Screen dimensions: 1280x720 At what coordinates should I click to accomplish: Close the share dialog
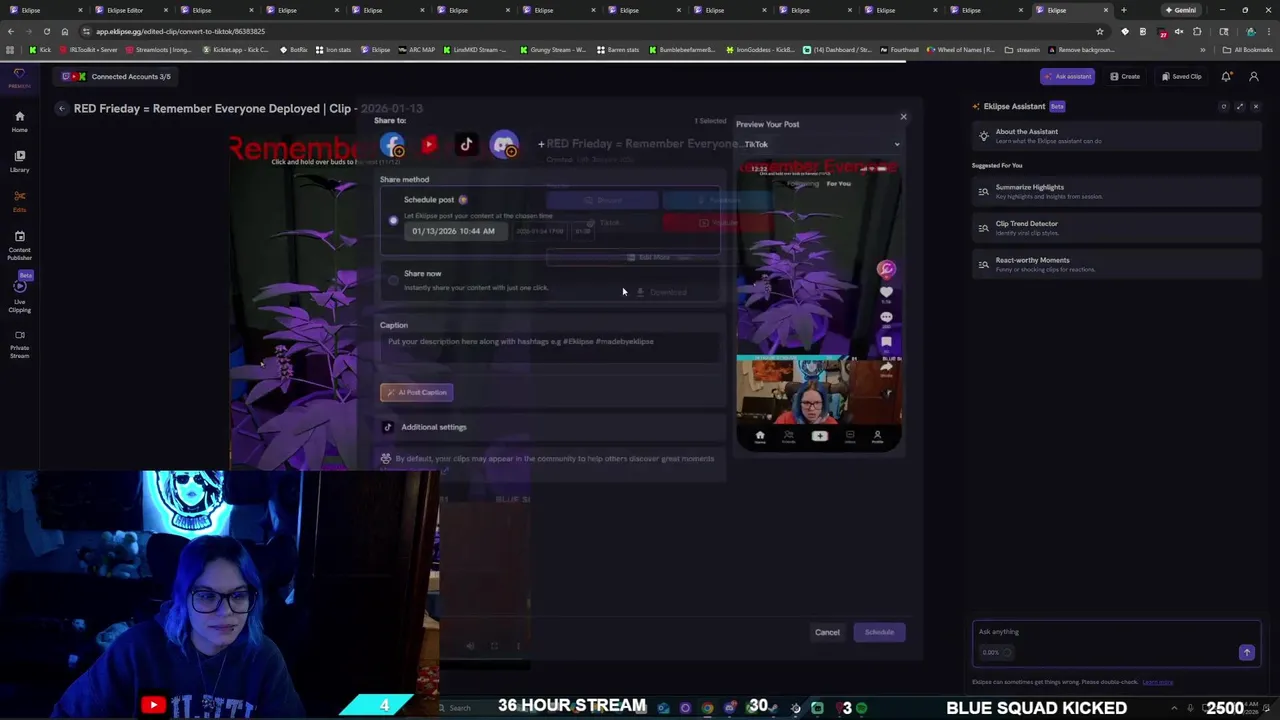(x=903, y=117)
